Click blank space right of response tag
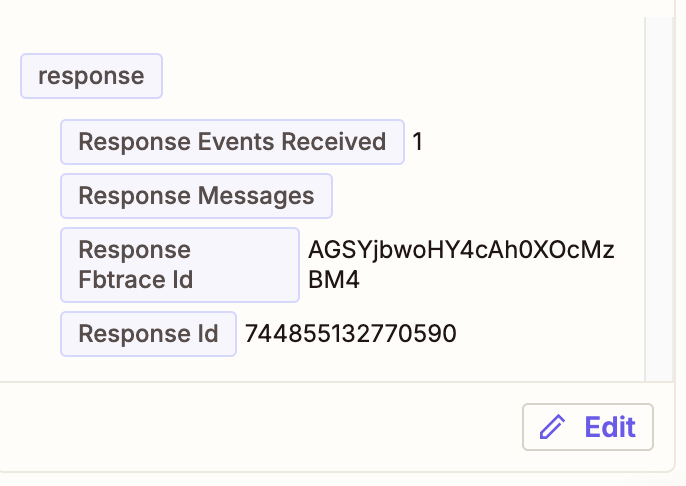686x486 pixels. (400, 76)
